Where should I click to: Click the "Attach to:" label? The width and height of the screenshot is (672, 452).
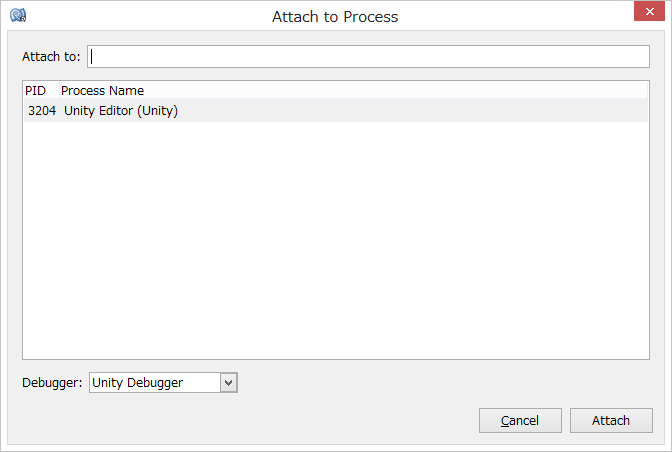tap(51, 56)
